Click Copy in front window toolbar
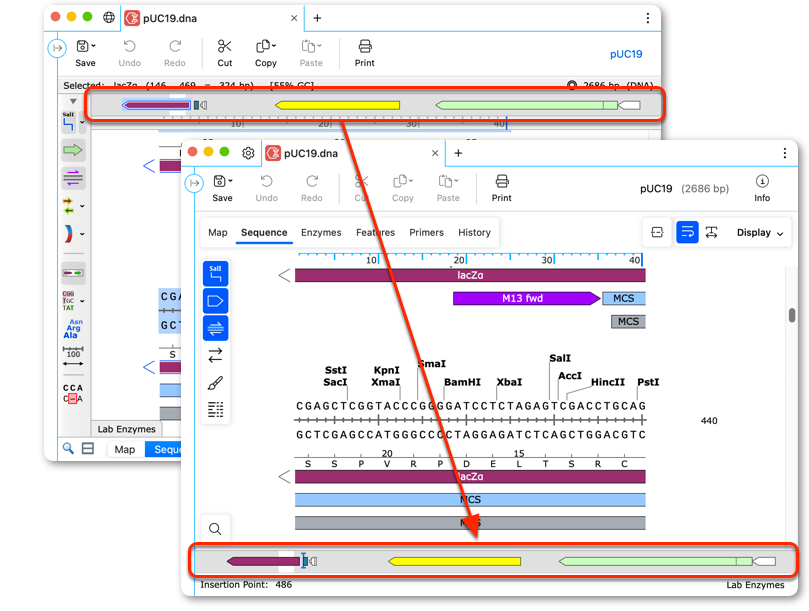 (x=402, y=188)
